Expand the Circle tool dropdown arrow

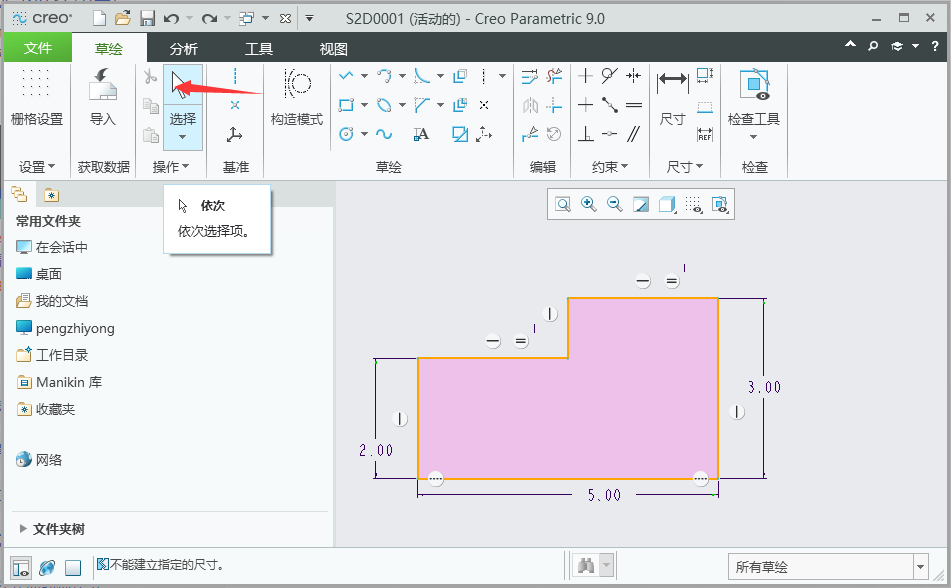pos(364,134)
